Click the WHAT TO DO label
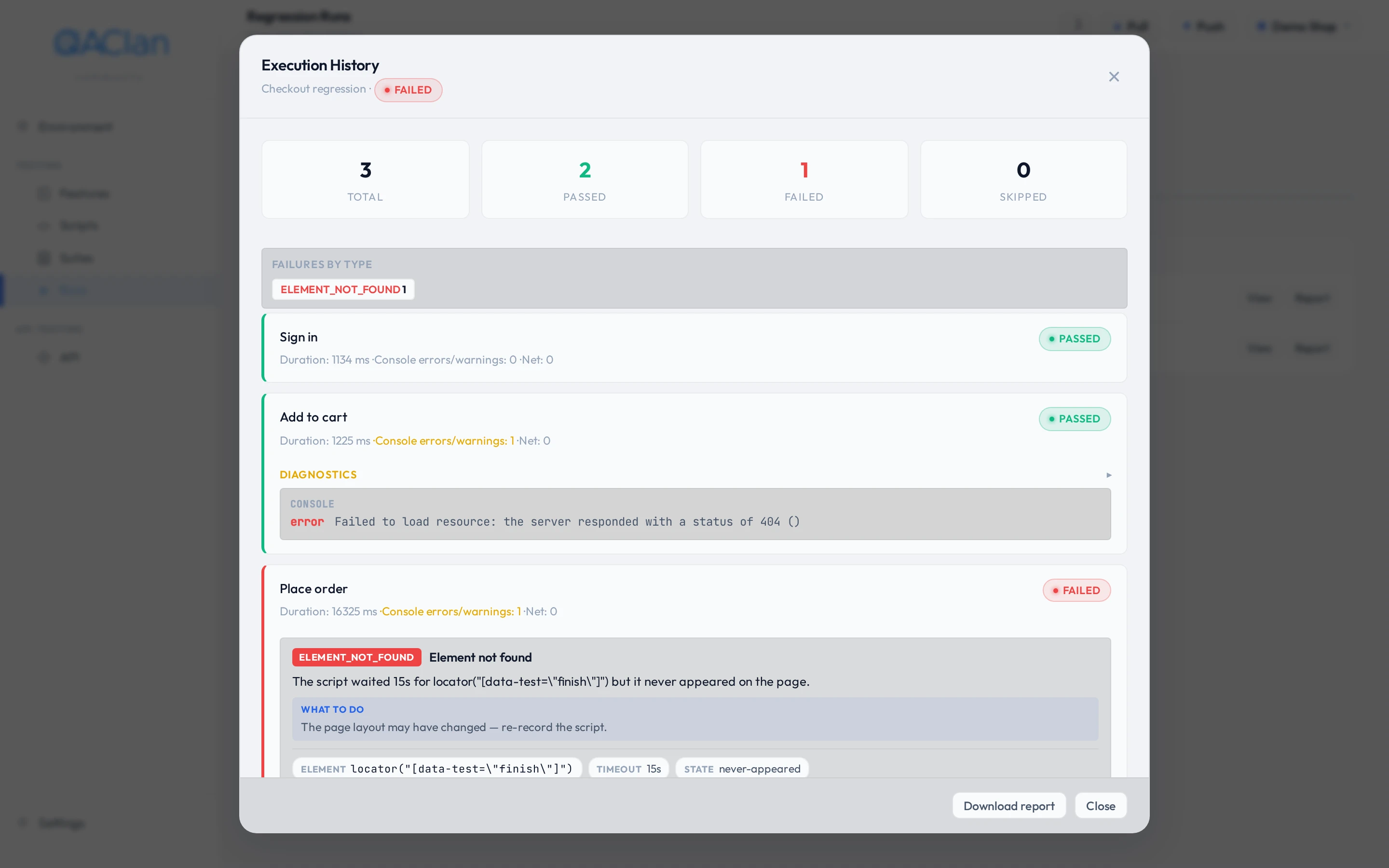The width and height of the screenshot is (1389, 868). coord(332,709)
